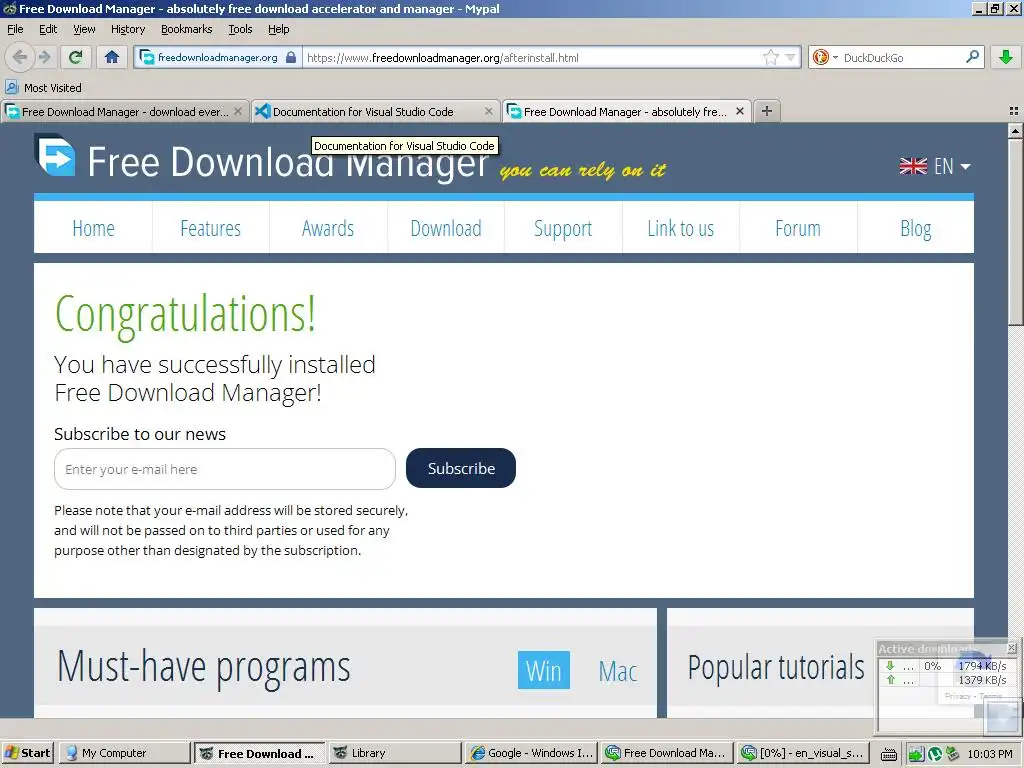The image size is (1024, 768).
Task: Click the UK flag language icon
Action: coord(913,167)
